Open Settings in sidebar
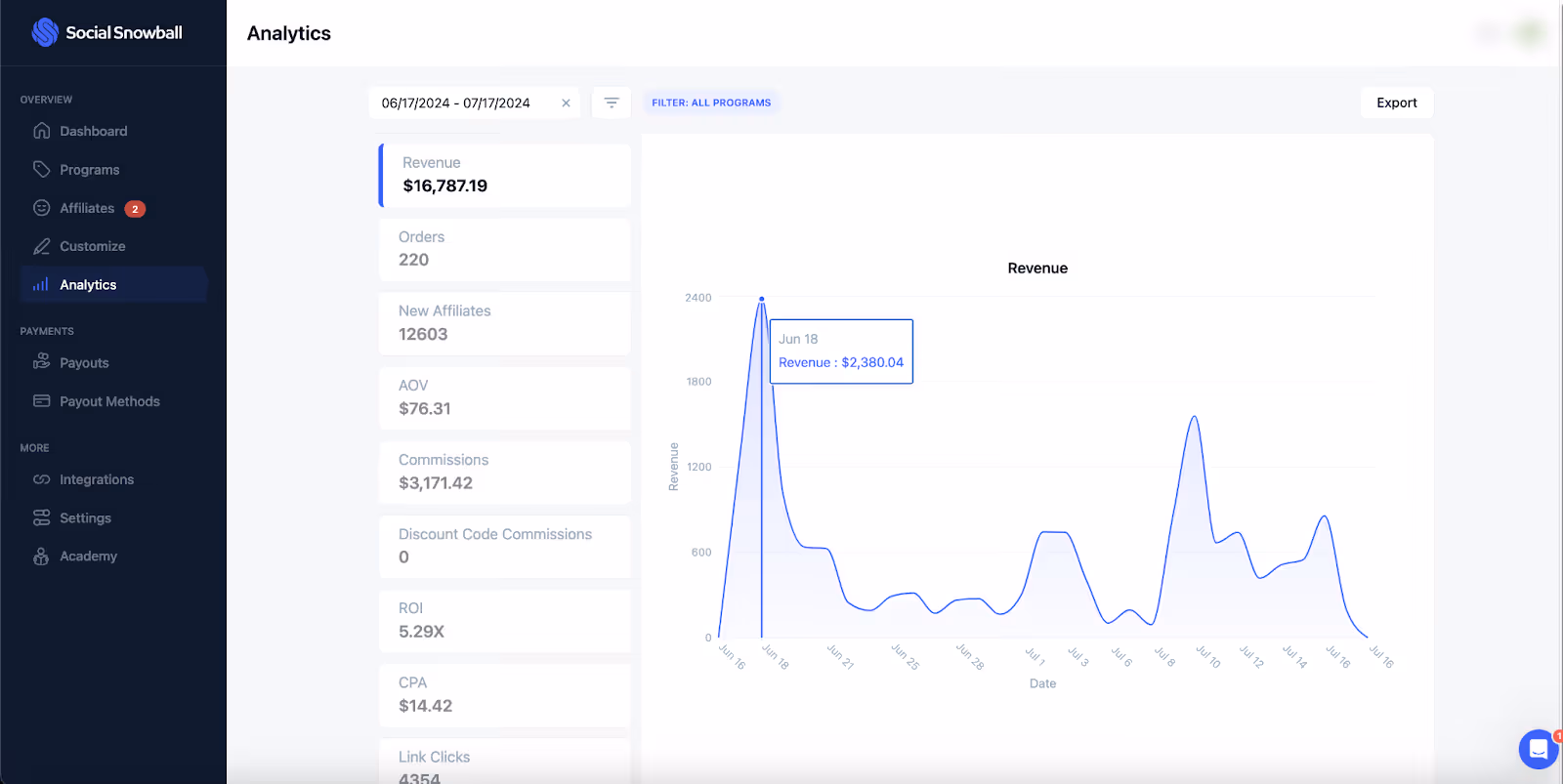The height and width of the screenshot is (784, 1563). (85, 518)
